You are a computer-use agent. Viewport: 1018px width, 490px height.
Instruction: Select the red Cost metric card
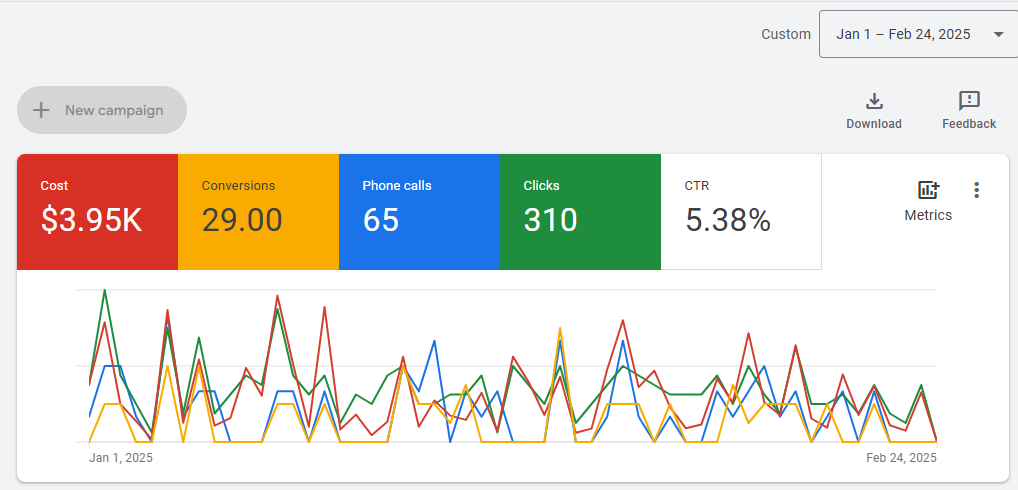click(x=97, y=212)
